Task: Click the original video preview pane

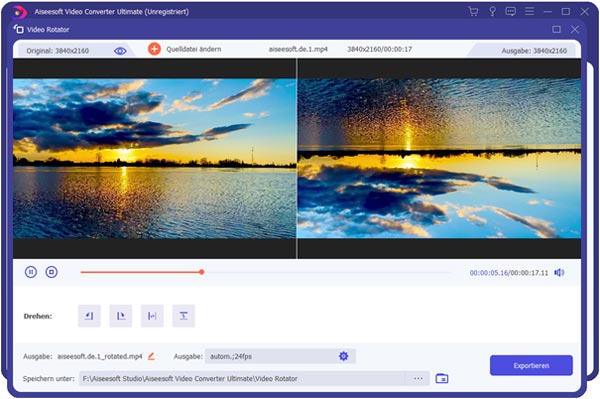Action: (155, 158)
